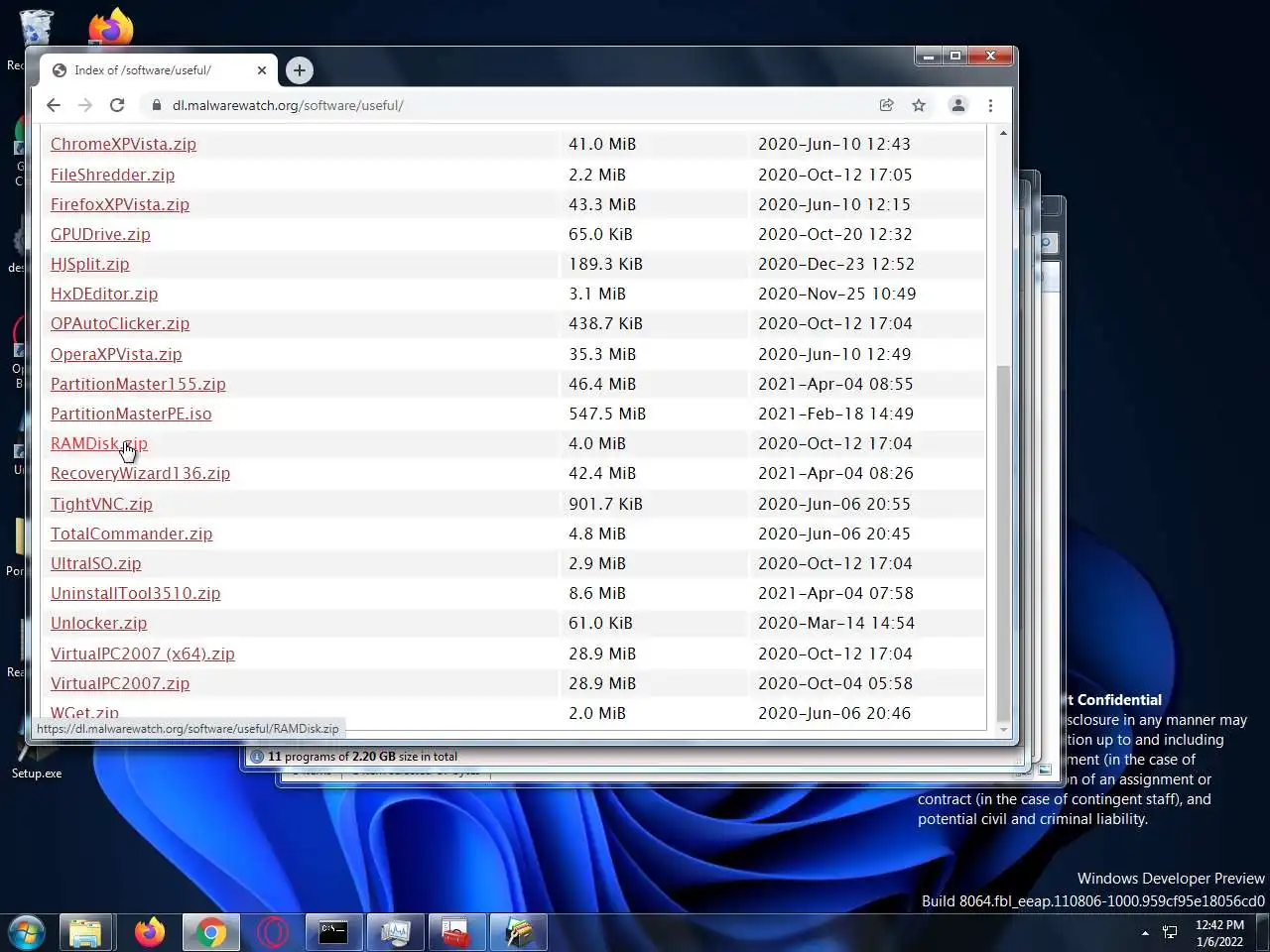Open the red toolbox taskbar icon
This screenshot has height=952, width=1270.
[x=456, y=932]
